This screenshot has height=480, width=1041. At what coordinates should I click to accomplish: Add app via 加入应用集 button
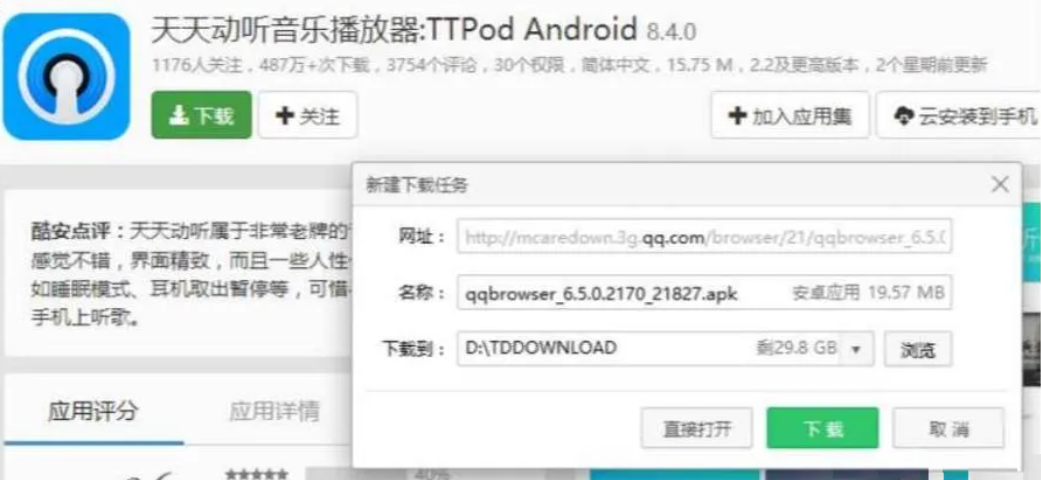tap(790, 116)
